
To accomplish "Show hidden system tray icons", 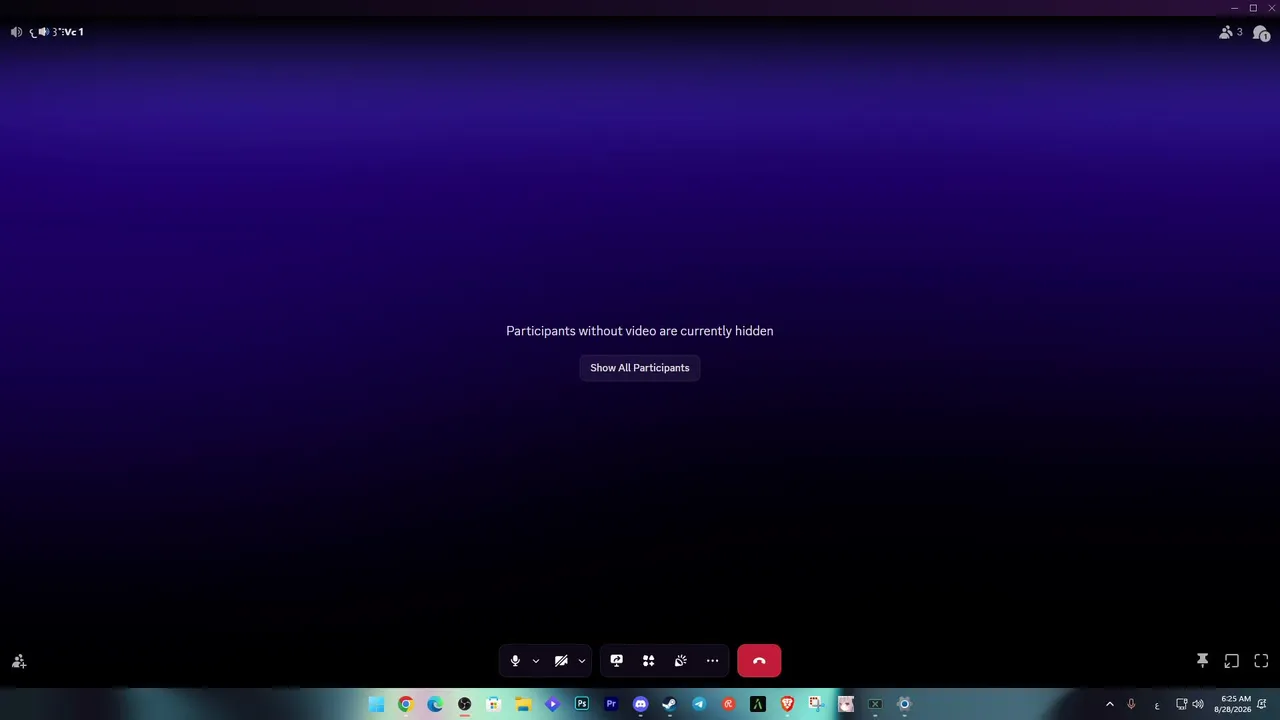I will point(1109,704).
